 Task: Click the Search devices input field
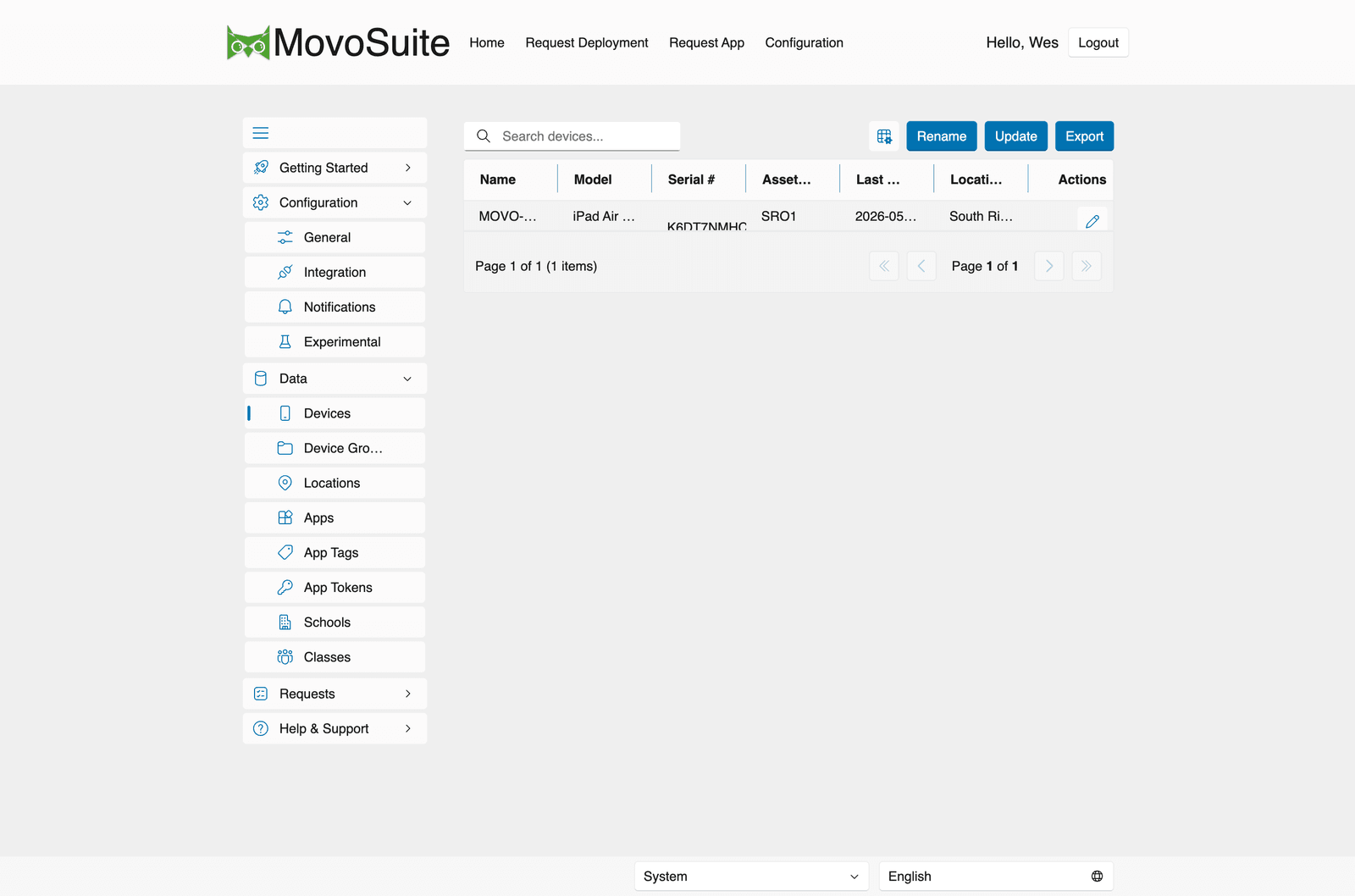(x=572, y=136)
